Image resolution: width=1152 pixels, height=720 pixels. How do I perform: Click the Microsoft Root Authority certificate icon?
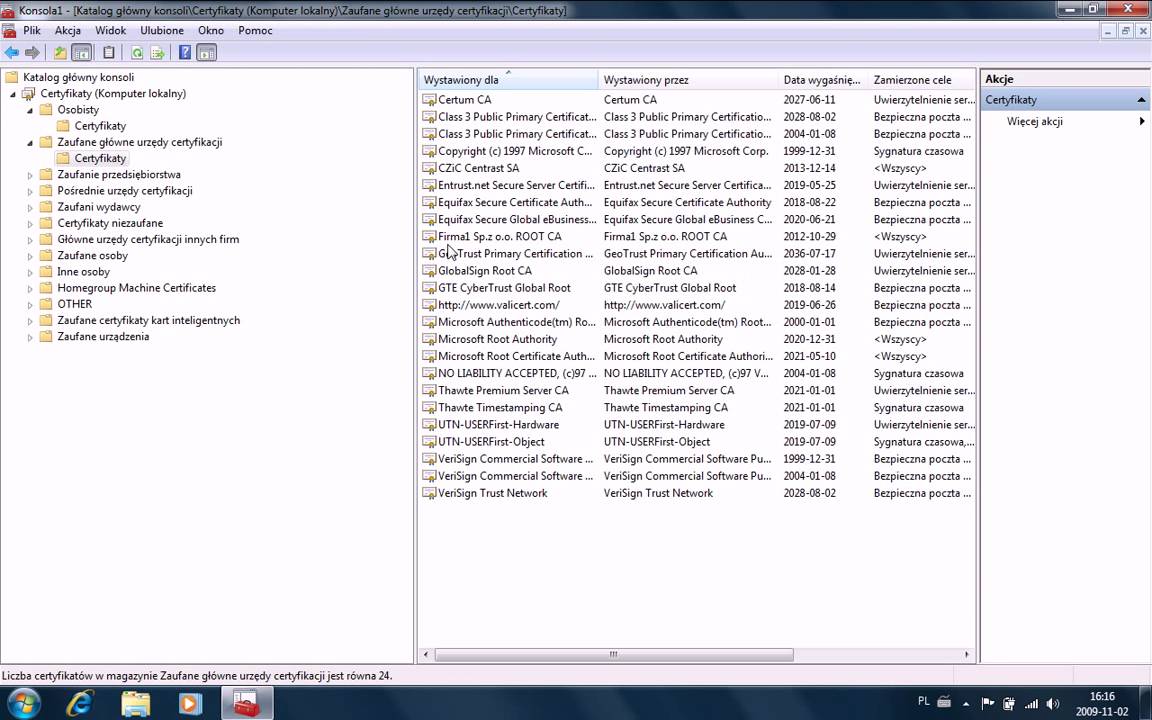pos(429,339)
